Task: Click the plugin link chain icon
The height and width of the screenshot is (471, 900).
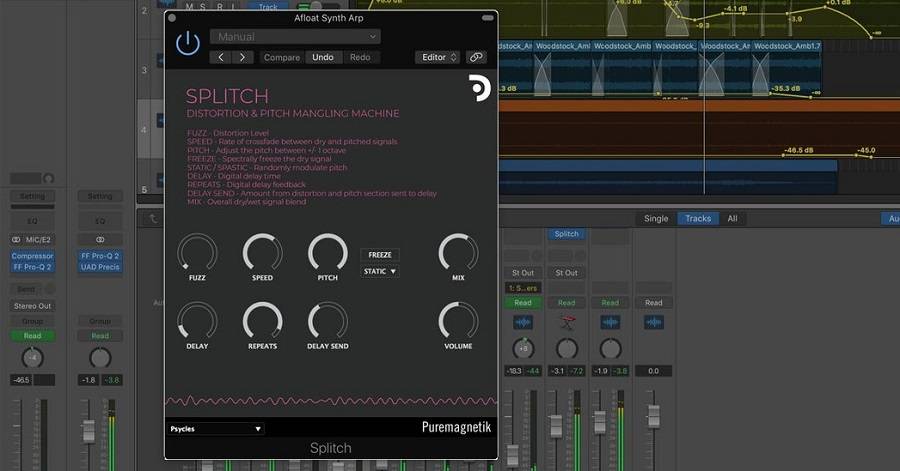Action: [x=476, y=57]
